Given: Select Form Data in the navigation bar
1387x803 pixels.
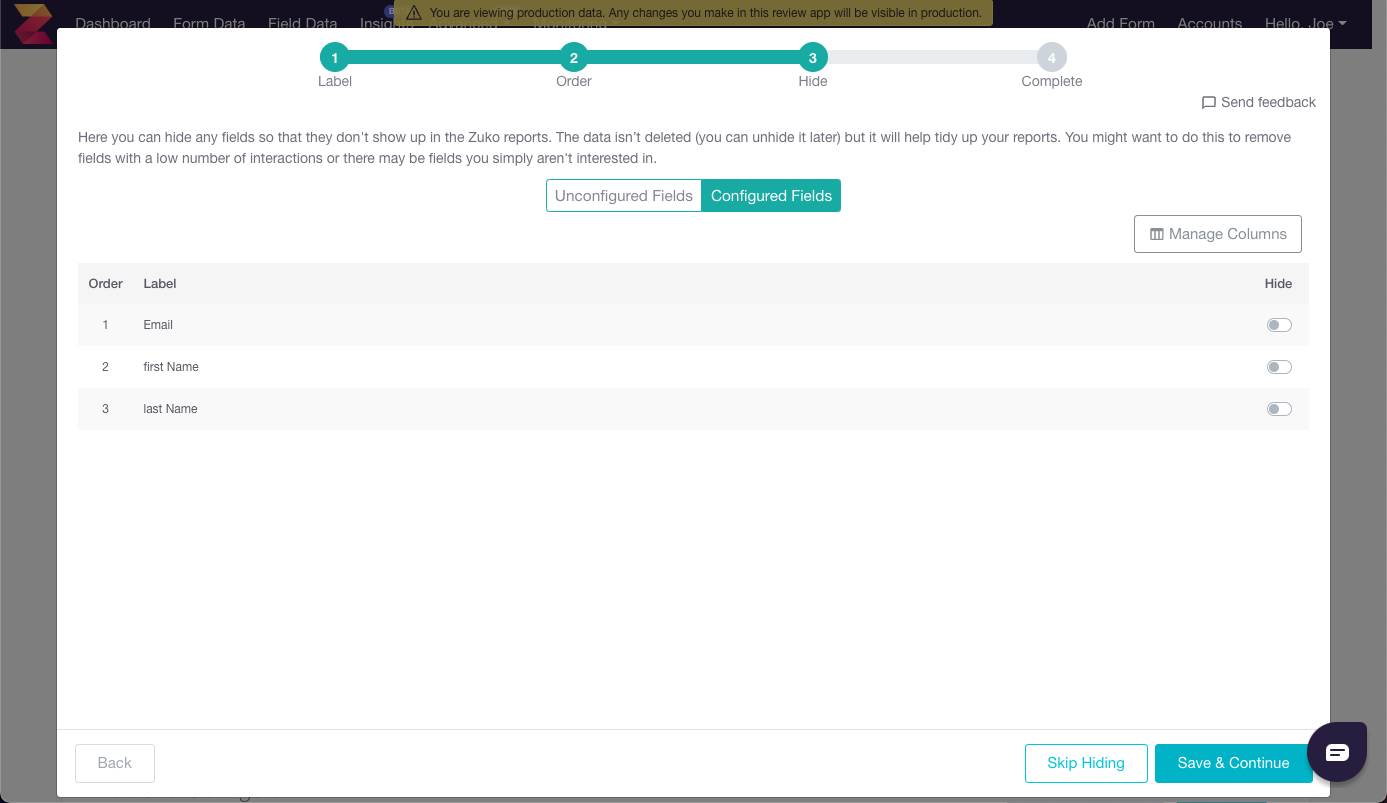Looking at the screenshot, I should [208, 23].
